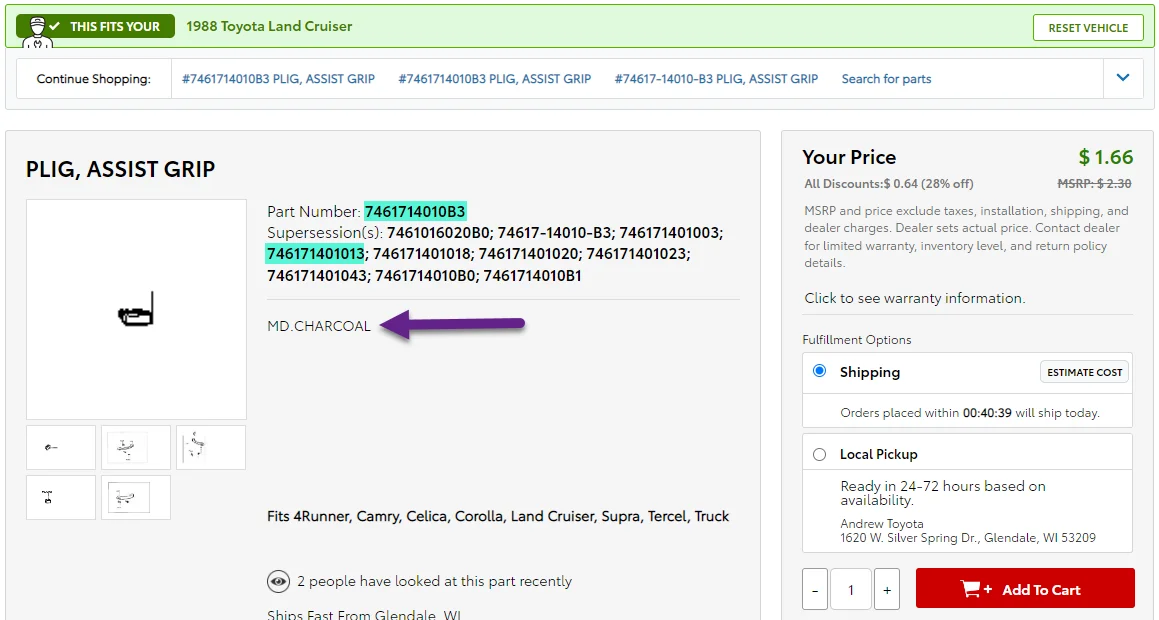Click the mechanic icon in the fit badge
1159x620 pixels.
point(37,32)
